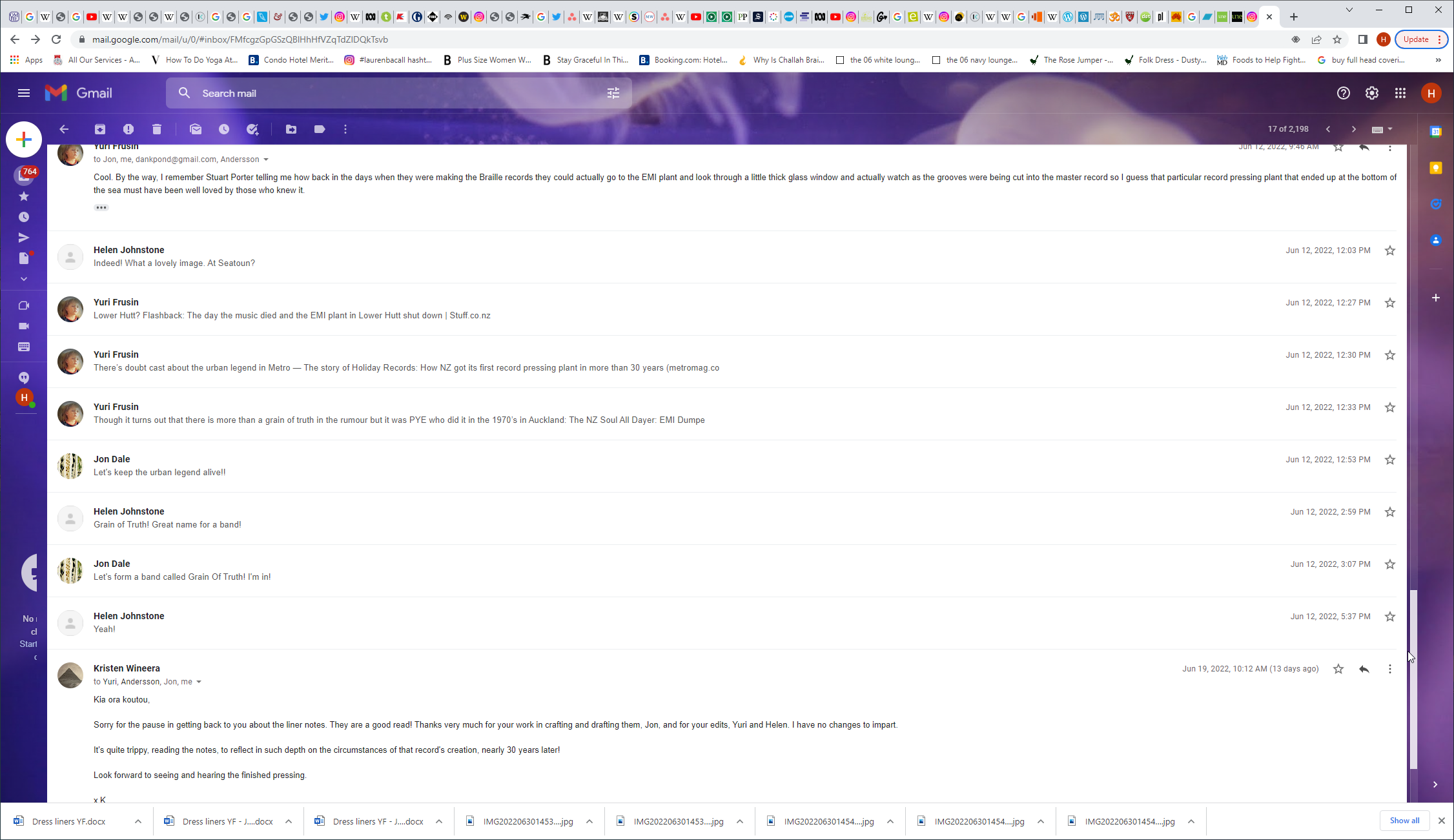Expand the side panel arrow
This screenshot has height=840, width=1454.
pos(1435,784)
